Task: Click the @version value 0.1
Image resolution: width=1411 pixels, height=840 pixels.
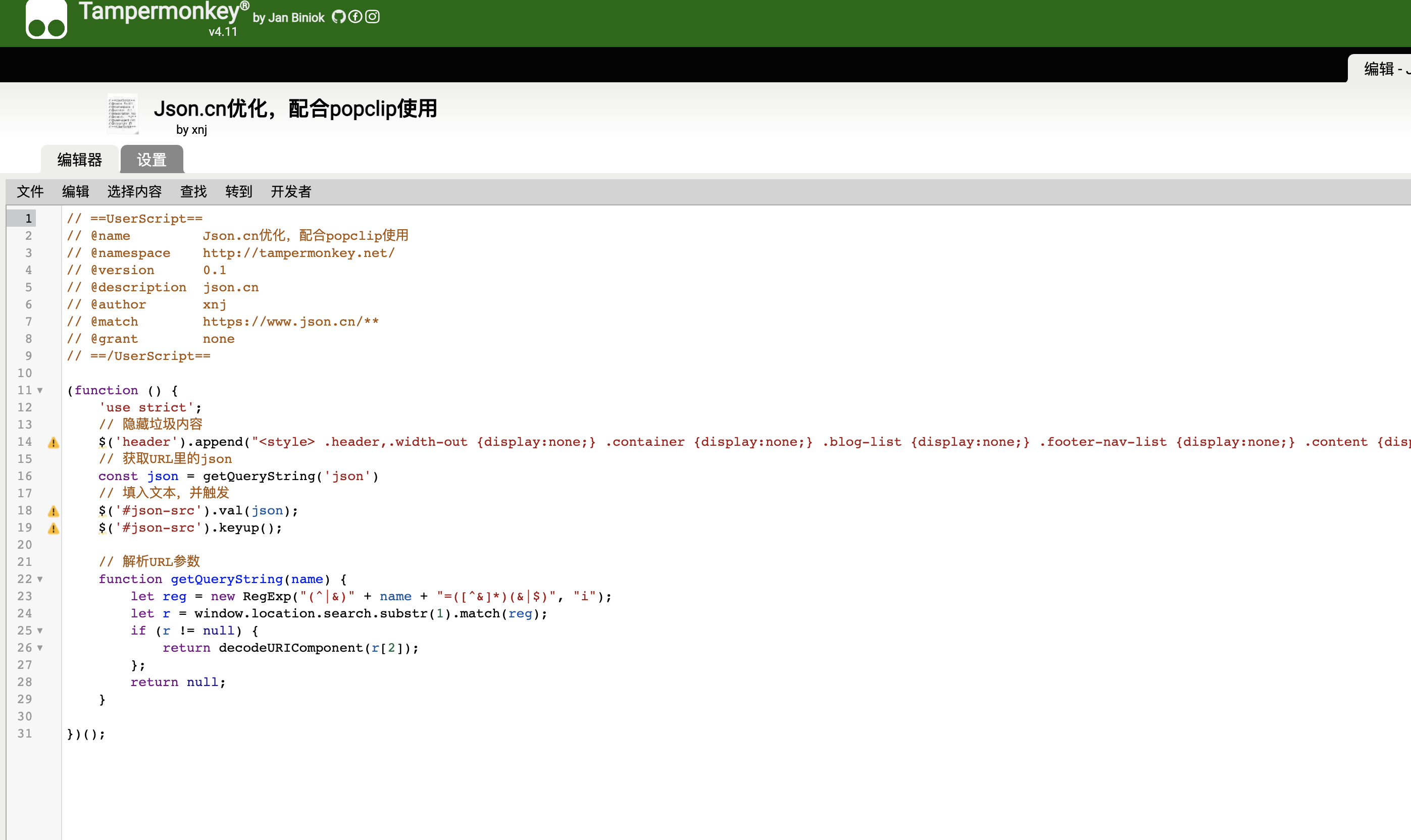Action: 215,270
